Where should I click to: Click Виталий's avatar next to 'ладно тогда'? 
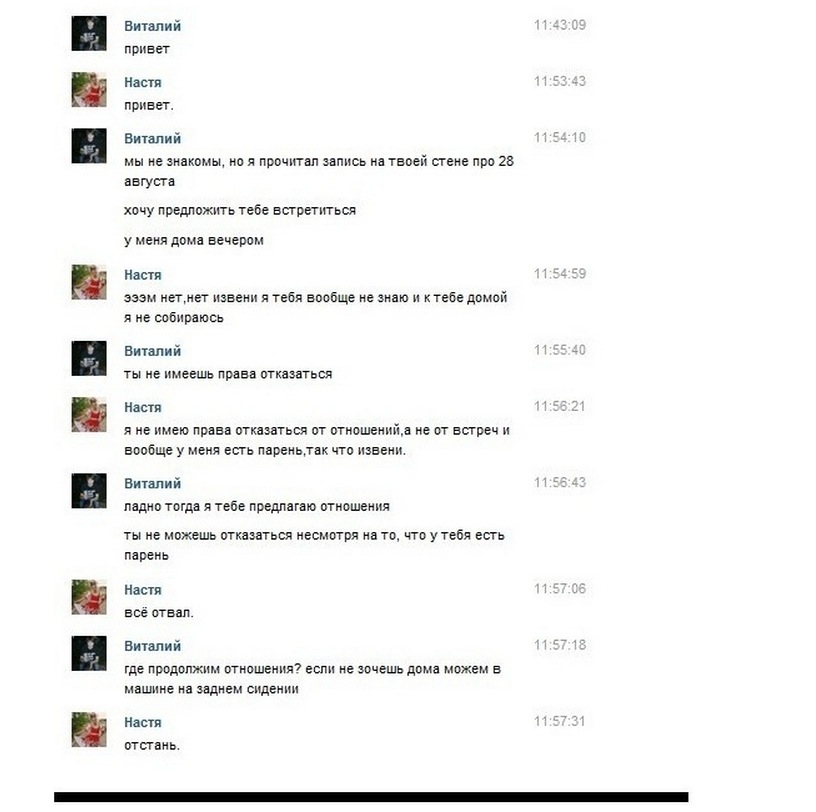point(89,491)
